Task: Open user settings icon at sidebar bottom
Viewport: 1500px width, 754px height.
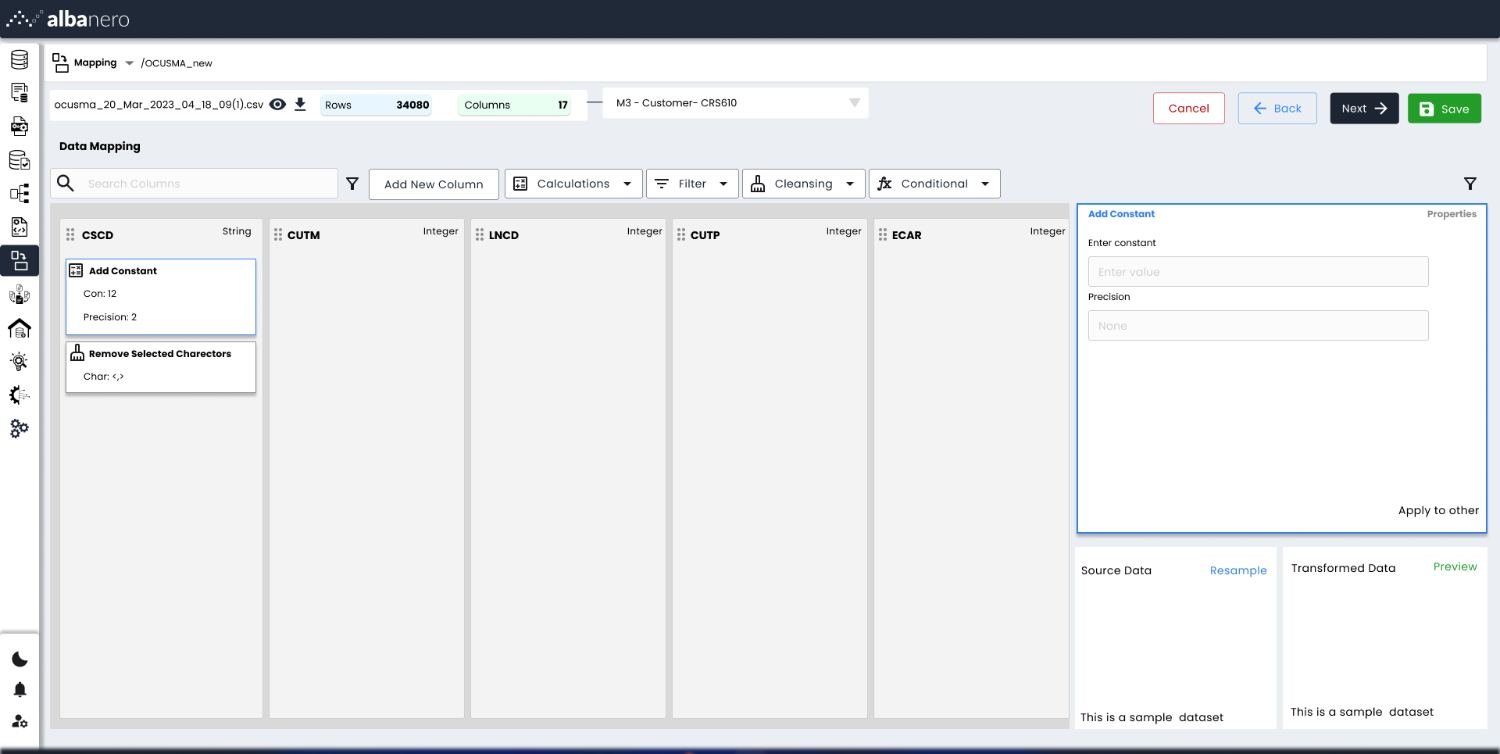Action: tap(20, 721)
